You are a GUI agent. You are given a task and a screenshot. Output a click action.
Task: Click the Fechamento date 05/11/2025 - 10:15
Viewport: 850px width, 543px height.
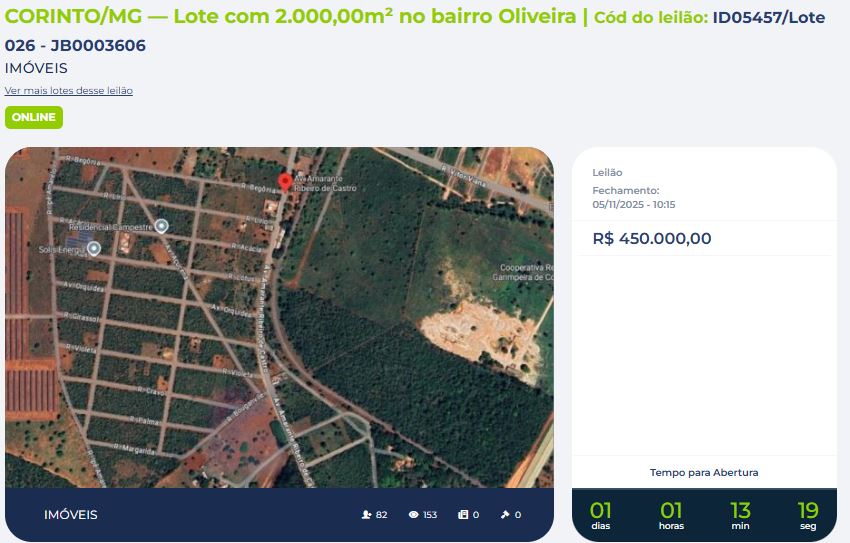click(634, 205)
